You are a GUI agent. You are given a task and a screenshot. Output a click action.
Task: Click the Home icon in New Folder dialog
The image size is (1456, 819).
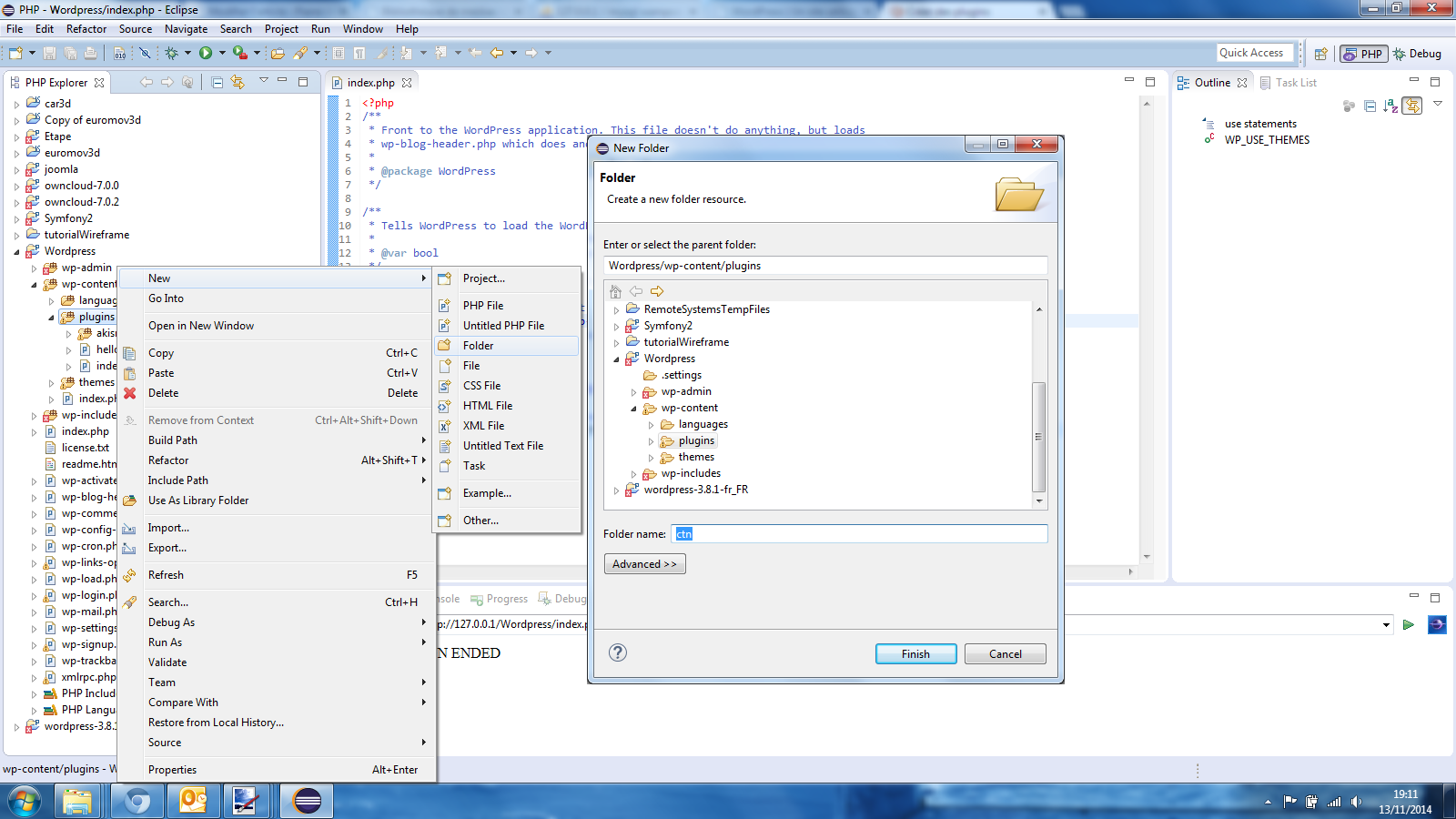click(615, 291)
